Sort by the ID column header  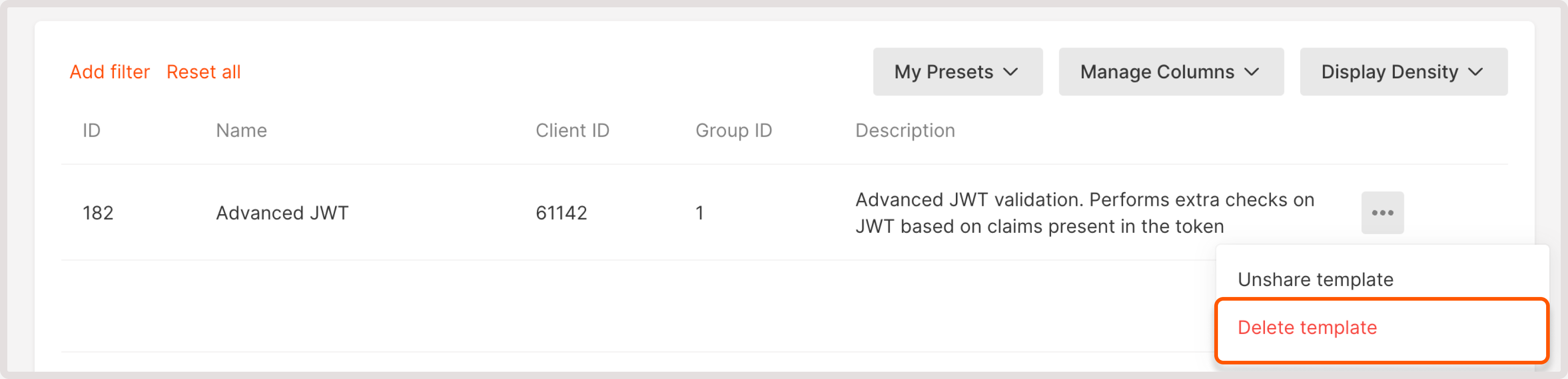91,130
